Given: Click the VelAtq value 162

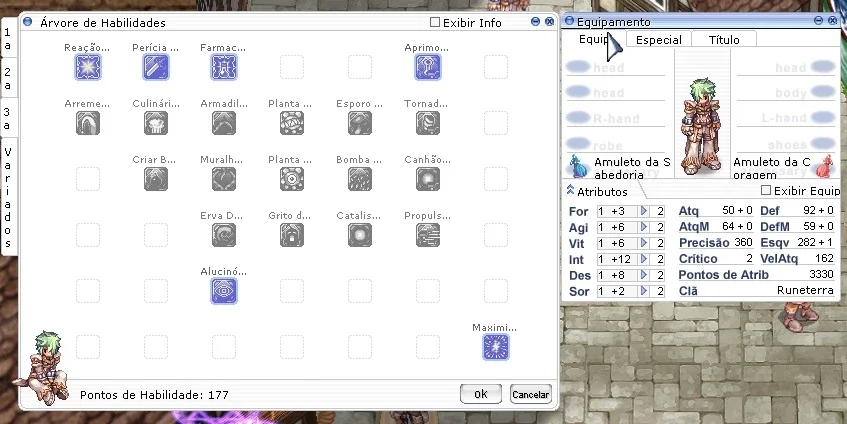Looking at the screenshot, I should [x=824, y=258].
